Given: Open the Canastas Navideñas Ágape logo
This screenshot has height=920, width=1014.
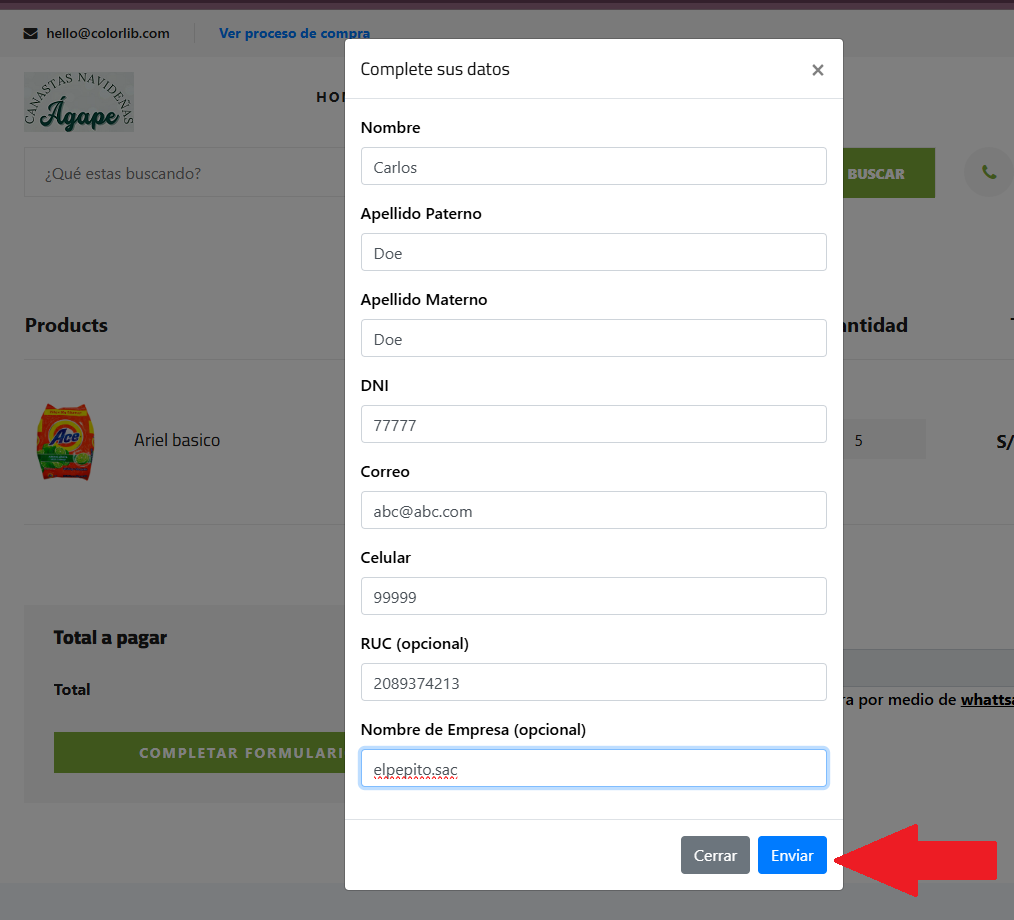Looking at the screenshot, I should (79, 102).
